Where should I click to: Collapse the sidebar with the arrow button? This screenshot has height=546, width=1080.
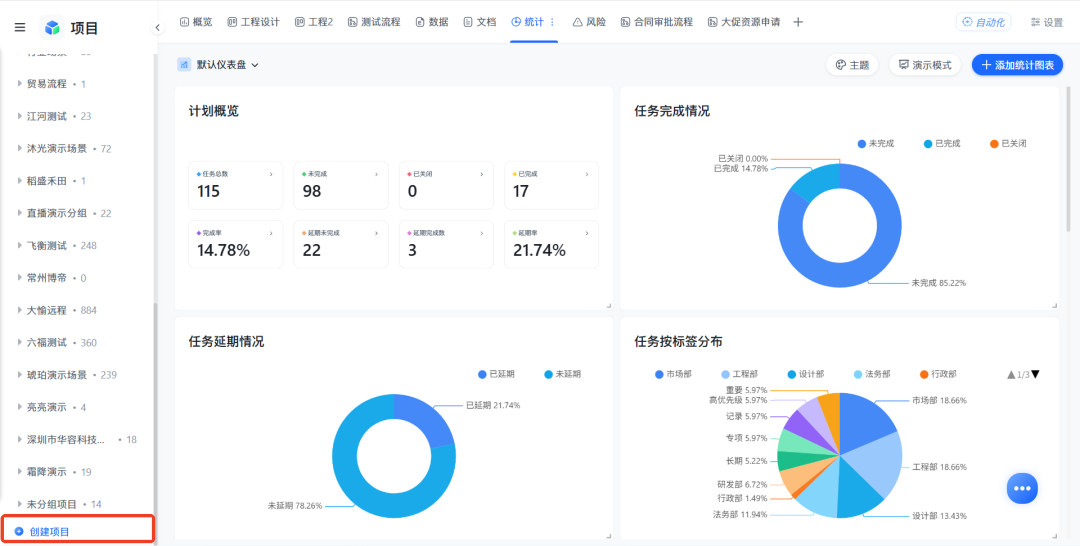[157, 28]
